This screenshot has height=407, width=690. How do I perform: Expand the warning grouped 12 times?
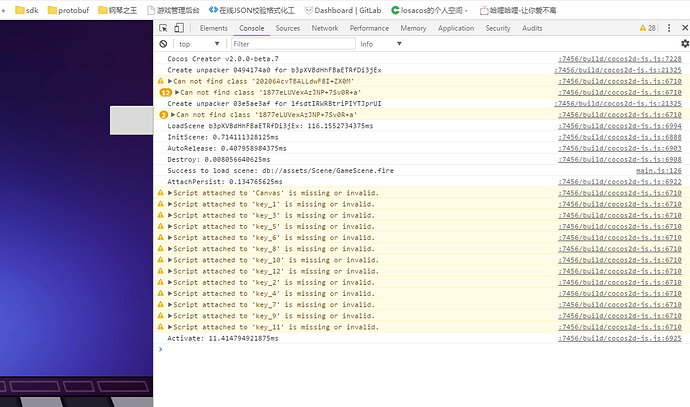pos(176,92)
